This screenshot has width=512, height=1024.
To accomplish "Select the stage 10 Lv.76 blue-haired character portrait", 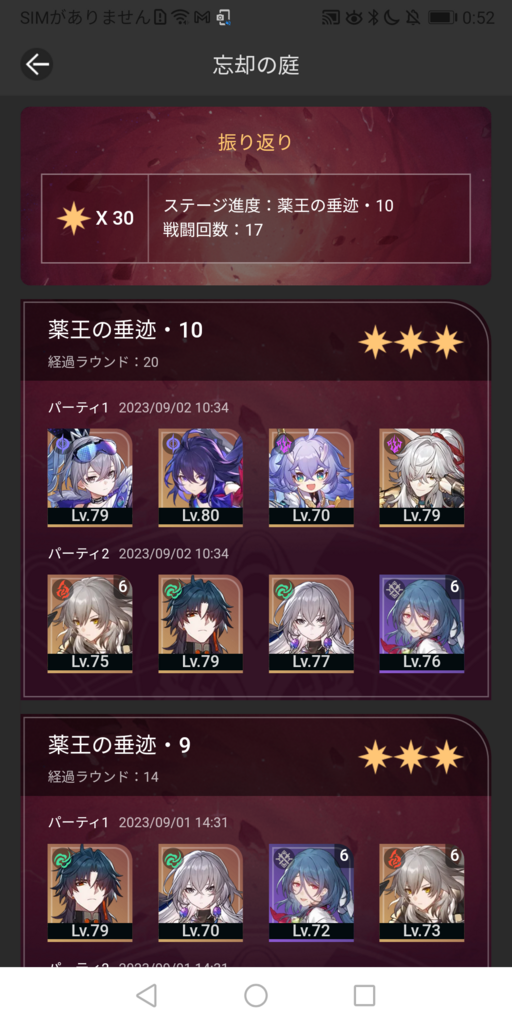I will (421, 624).
